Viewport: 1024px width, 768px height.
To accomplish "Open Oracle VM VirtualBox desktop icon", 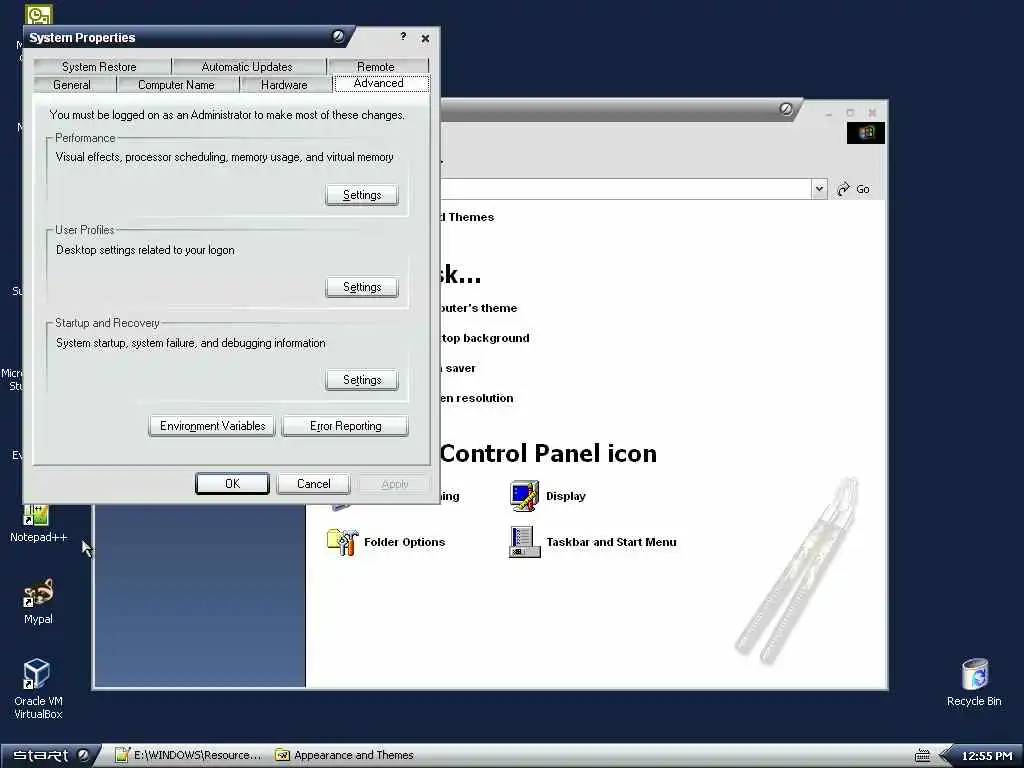I will pyautogui.click(x=38, y=688).
